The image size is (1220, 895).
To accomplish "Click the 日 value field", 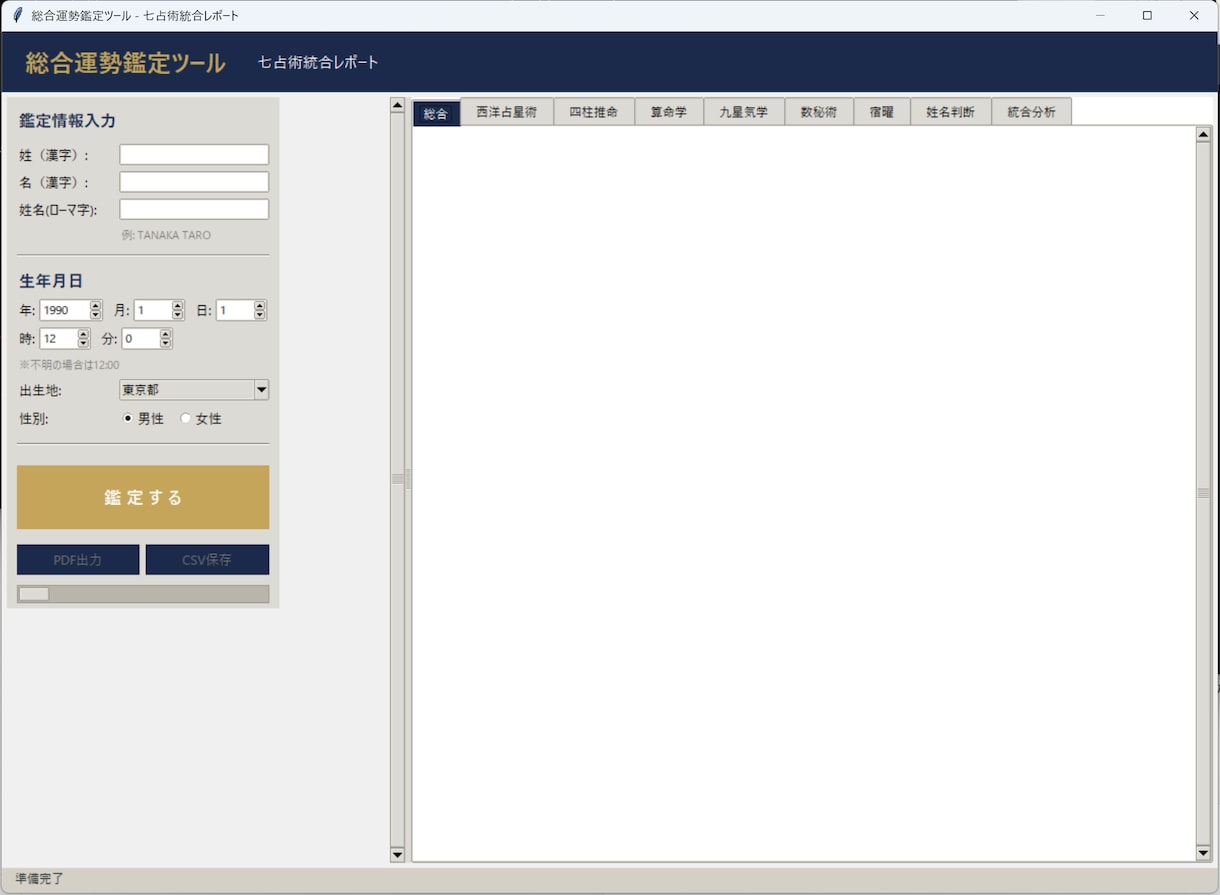I will [235, 310].
